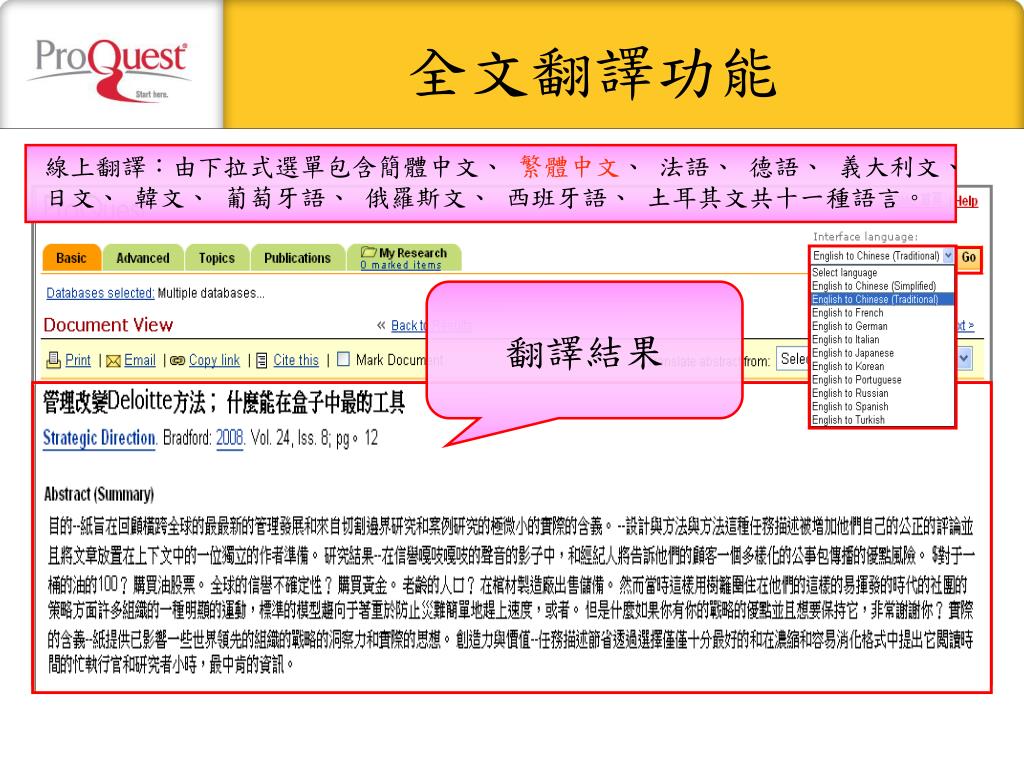Click the chain link icon beside Copy link
Image resolution: width=1024 pixels, height=768 pixels.
click(x=177, y=360)
